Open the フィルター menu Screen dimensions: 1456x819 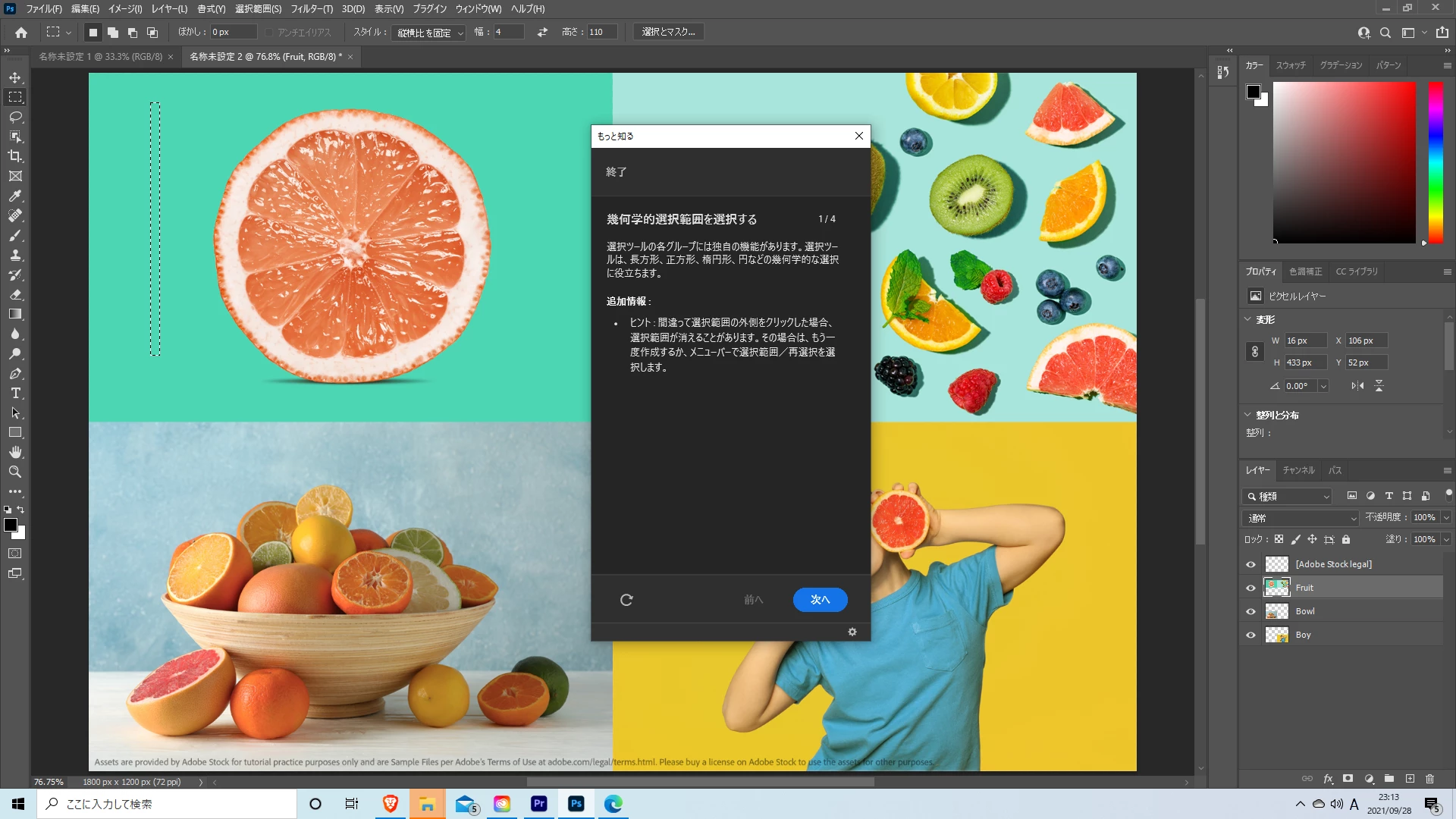click(312, 9)
